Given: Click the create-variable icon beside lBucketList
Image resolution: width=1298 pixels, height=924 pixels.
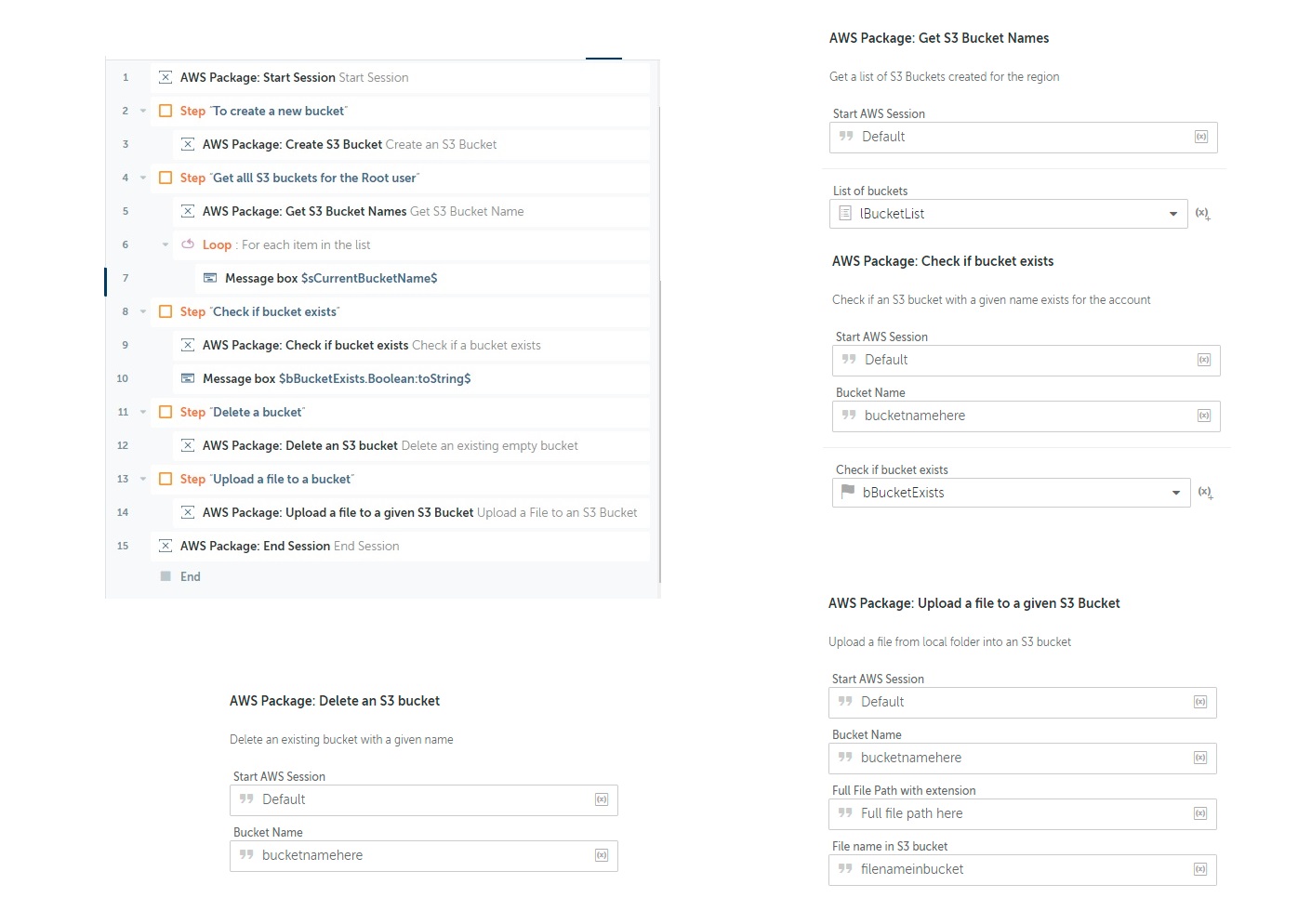Looking at the screenshot, I should (x=1202, y=214).
